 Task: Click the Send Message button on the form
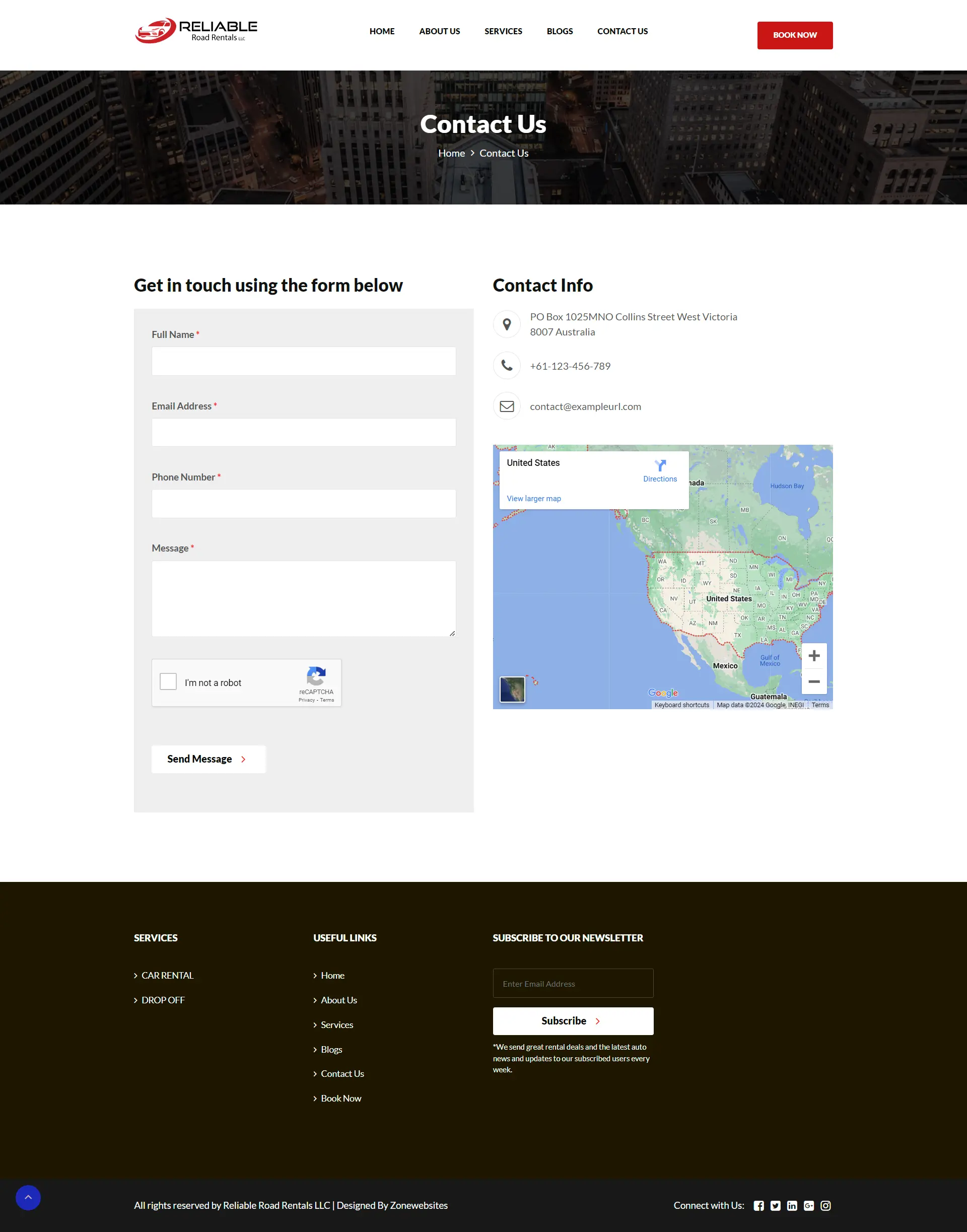[209, 759]
